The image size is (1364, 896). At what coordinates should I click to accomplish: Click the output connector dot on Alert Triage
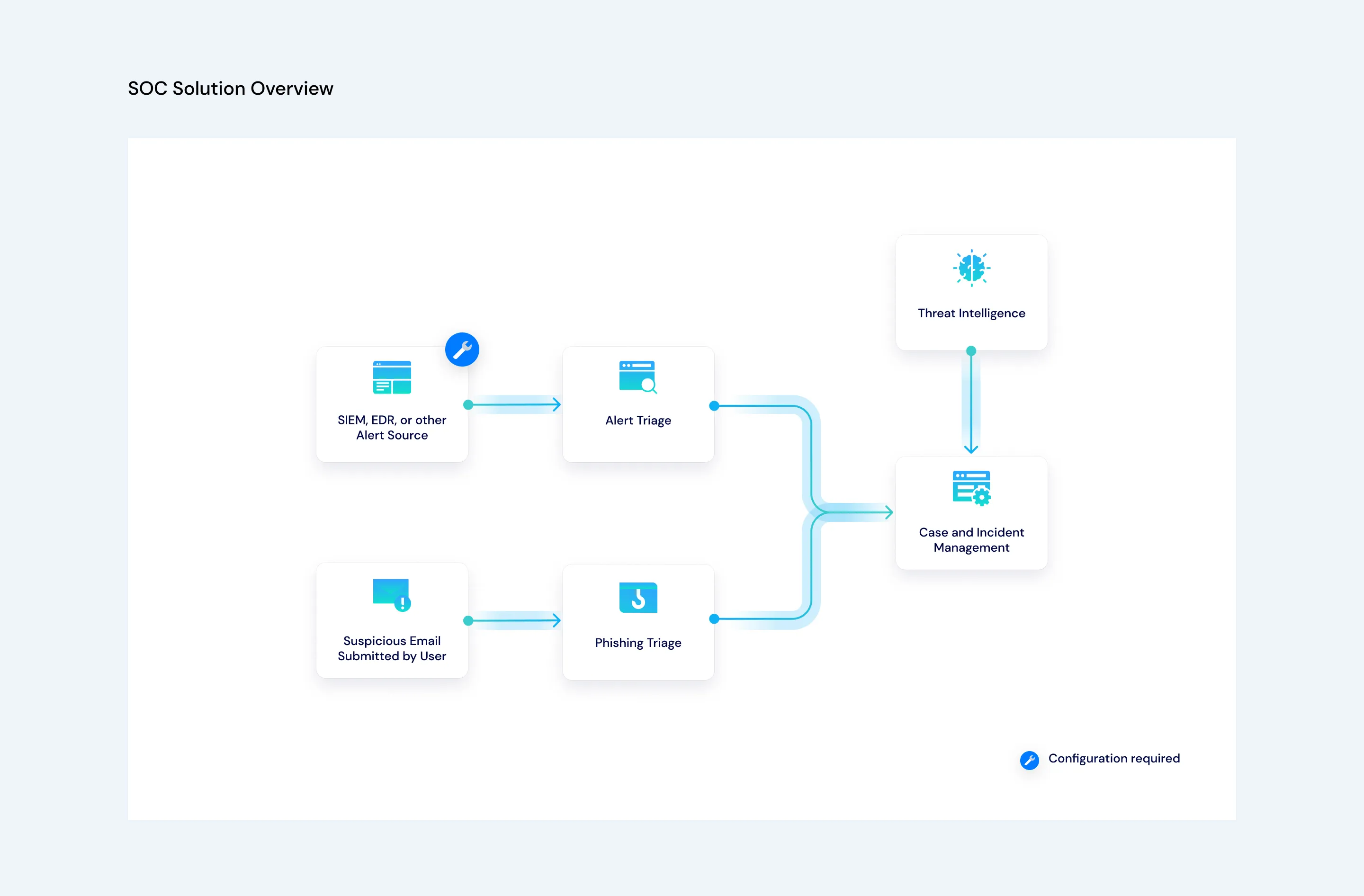[x=714, y=405]
